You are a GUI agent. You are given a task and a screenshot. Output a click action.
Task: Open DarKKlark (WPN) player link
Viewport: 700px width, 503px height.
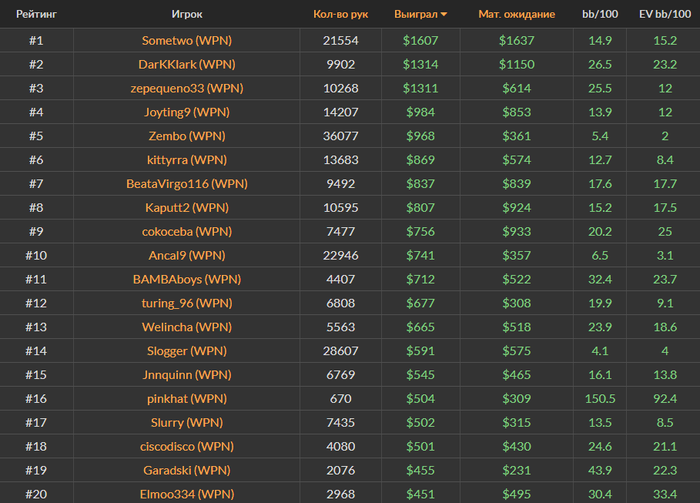pos(187,64)
